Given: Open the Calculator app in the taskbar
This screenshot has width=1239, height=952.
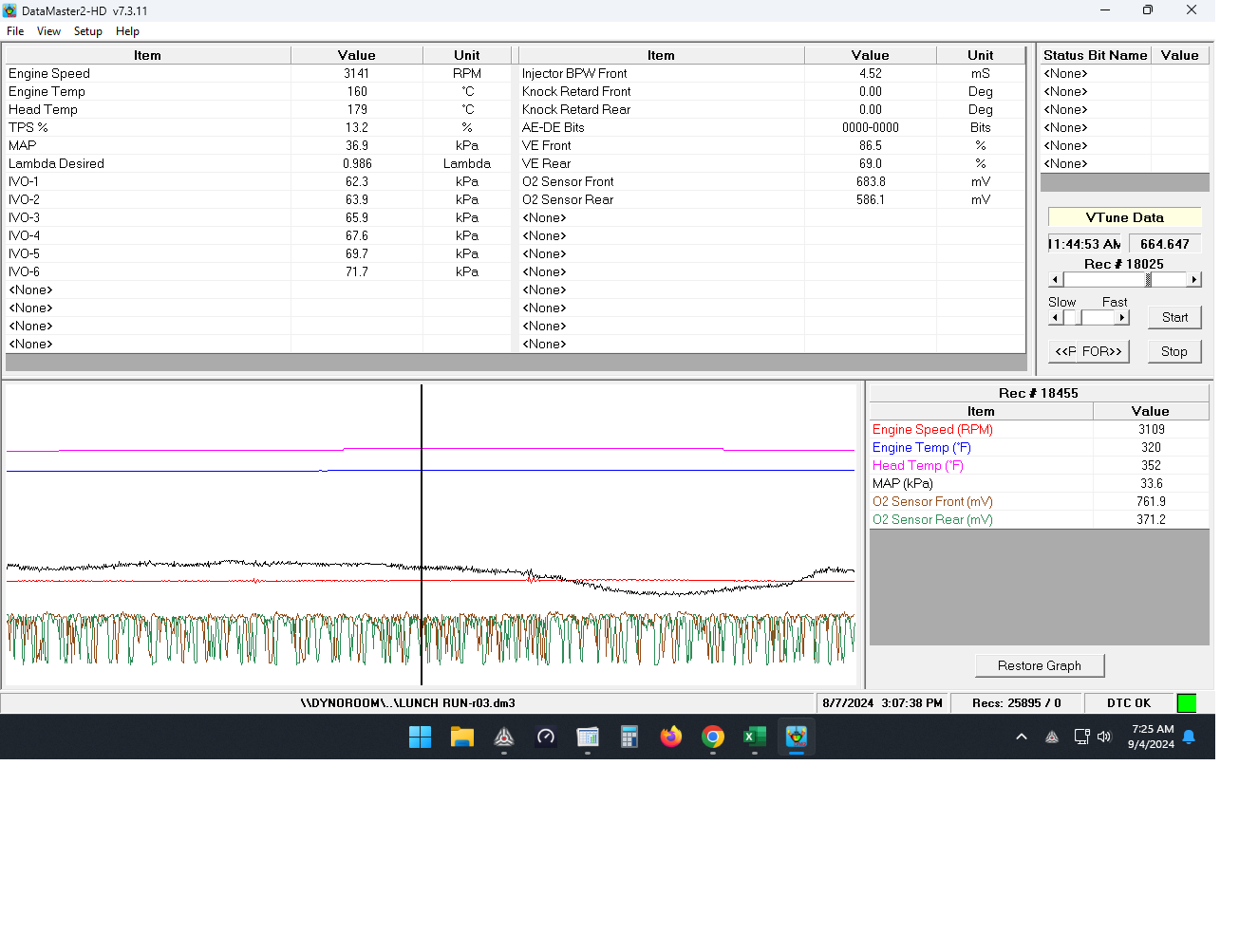Looking at the screenshot, I should 629,737.
